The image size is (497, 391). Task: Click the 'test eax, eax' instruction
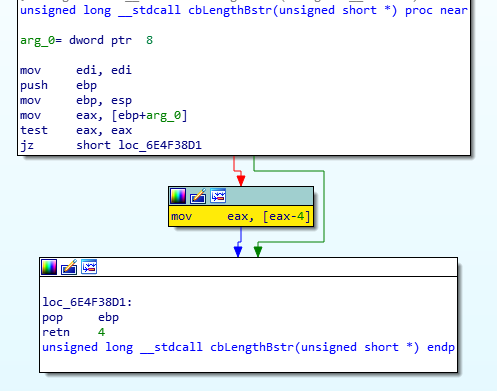coord(76,130)
